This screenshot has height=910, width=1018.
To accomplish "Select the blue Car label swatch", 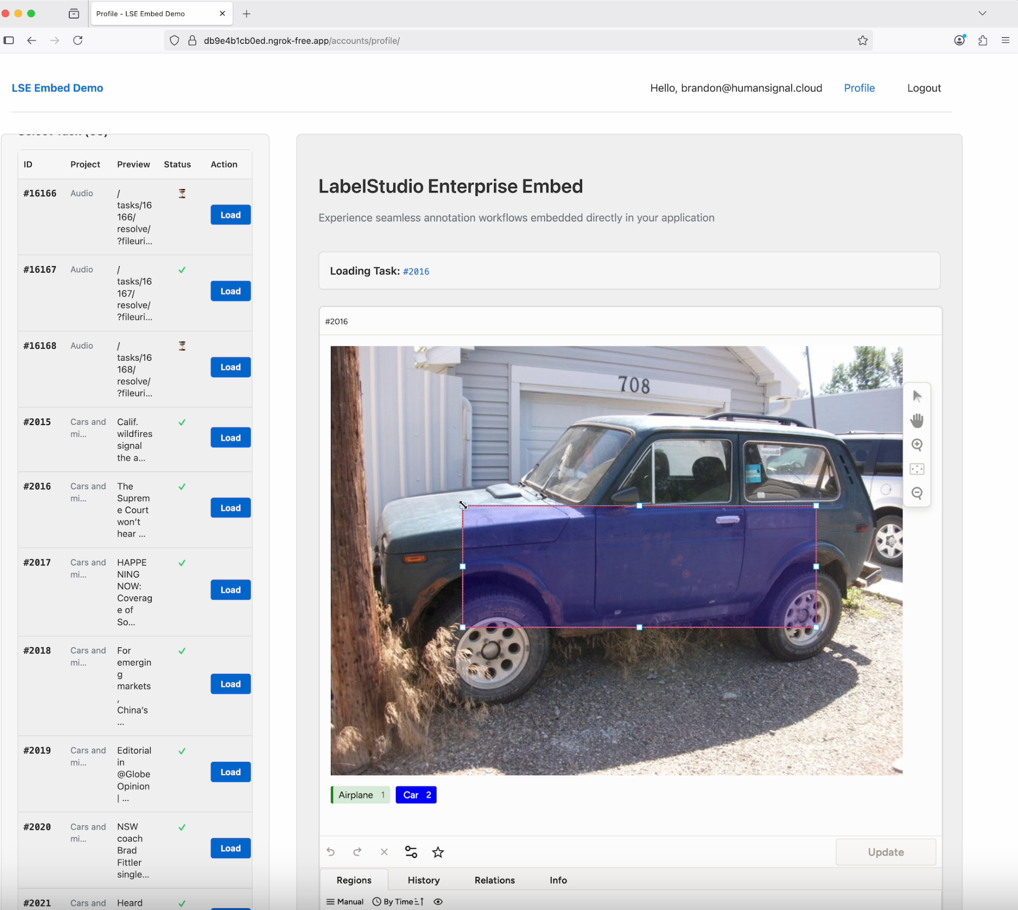I will pos(415,794).
